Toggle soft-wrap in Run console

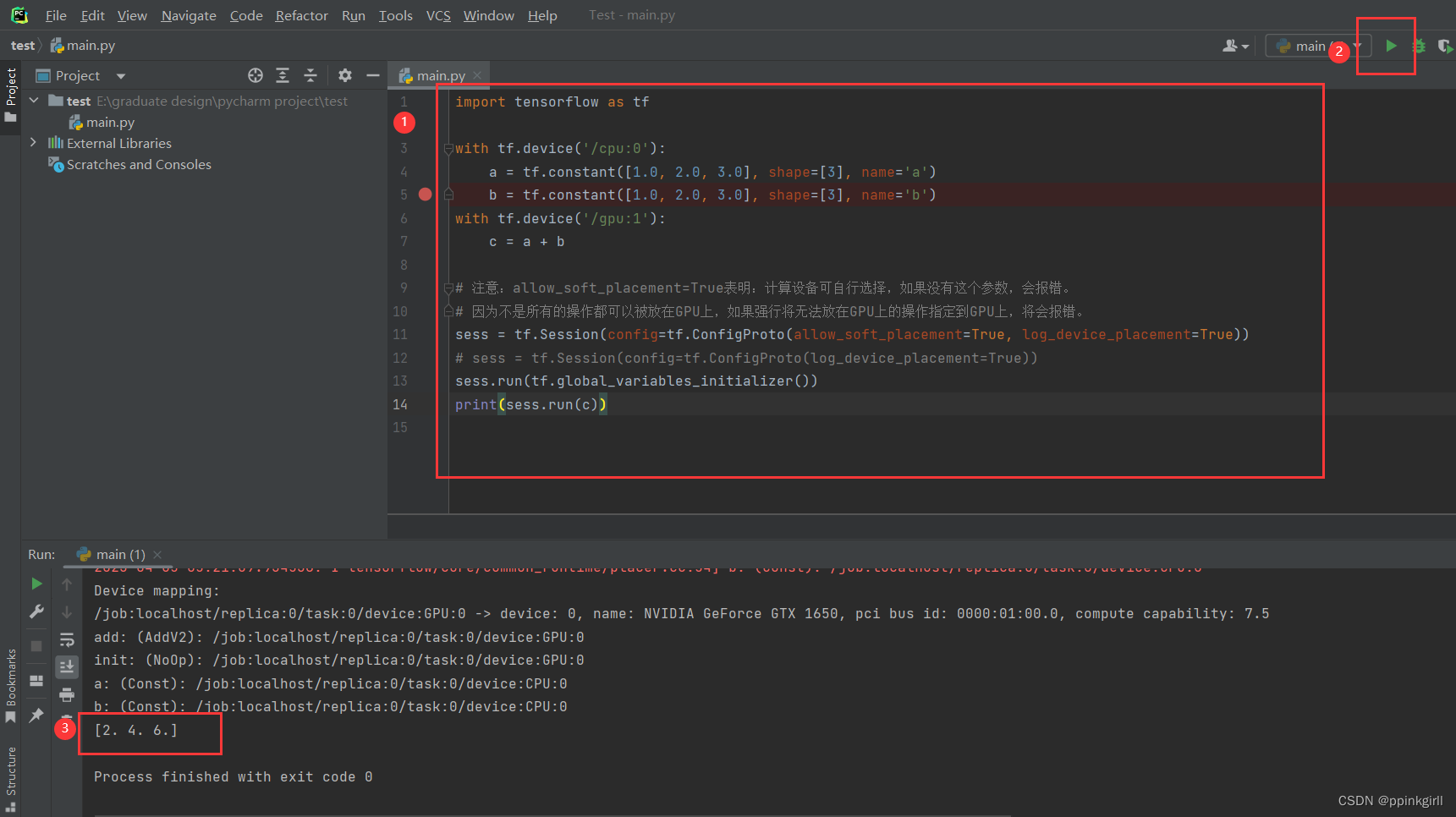point(67,639)
